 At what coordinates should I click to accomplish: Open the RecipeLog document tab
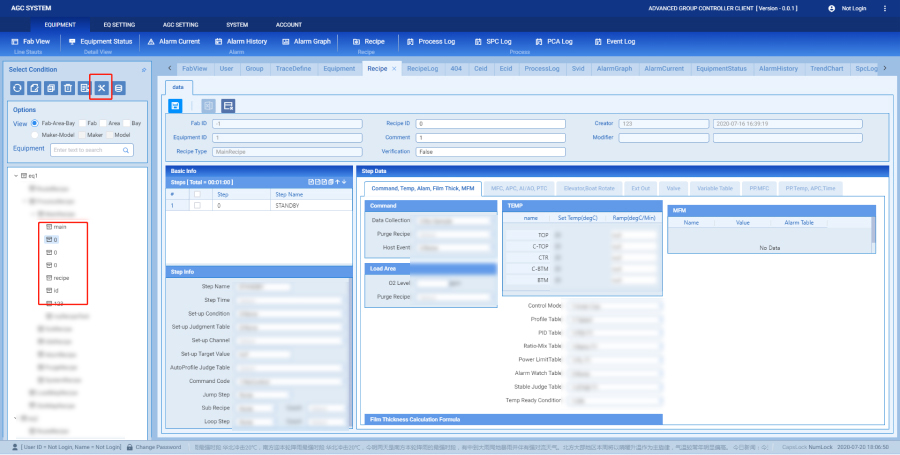coord(422,68)
